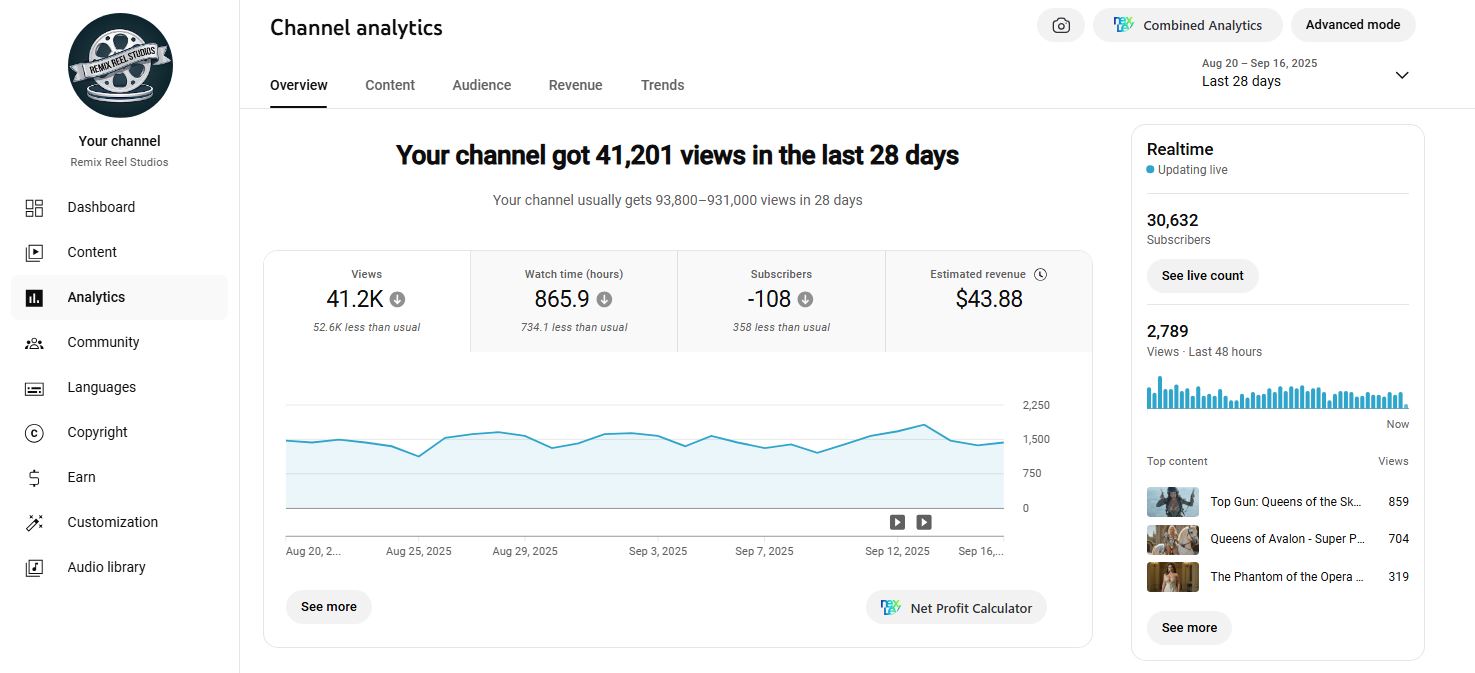Open the Revenue tab
1475x673 pixels.
pos(575,85)
